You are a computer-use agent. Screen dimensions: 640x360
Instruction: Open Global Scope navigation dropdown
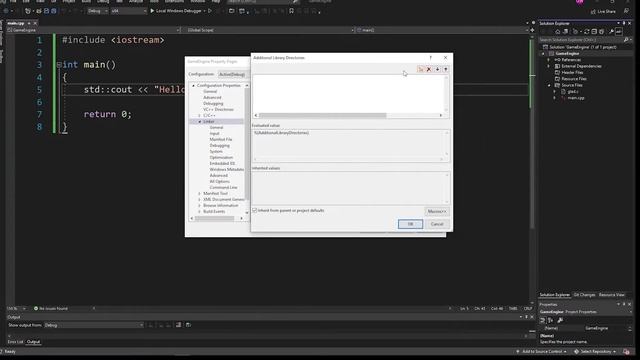coord(270,30)
